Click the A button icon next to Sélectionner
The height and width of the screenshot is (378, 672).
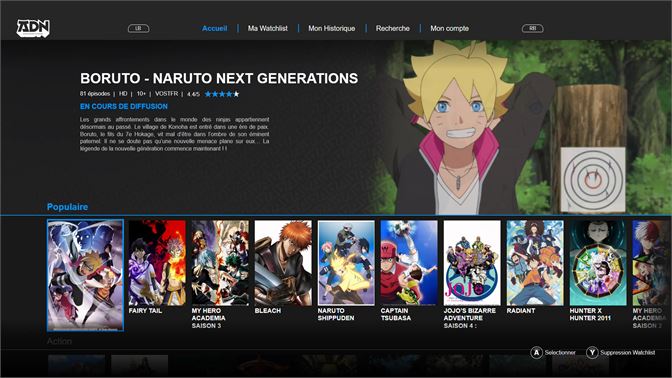click(x=537, y=353)
